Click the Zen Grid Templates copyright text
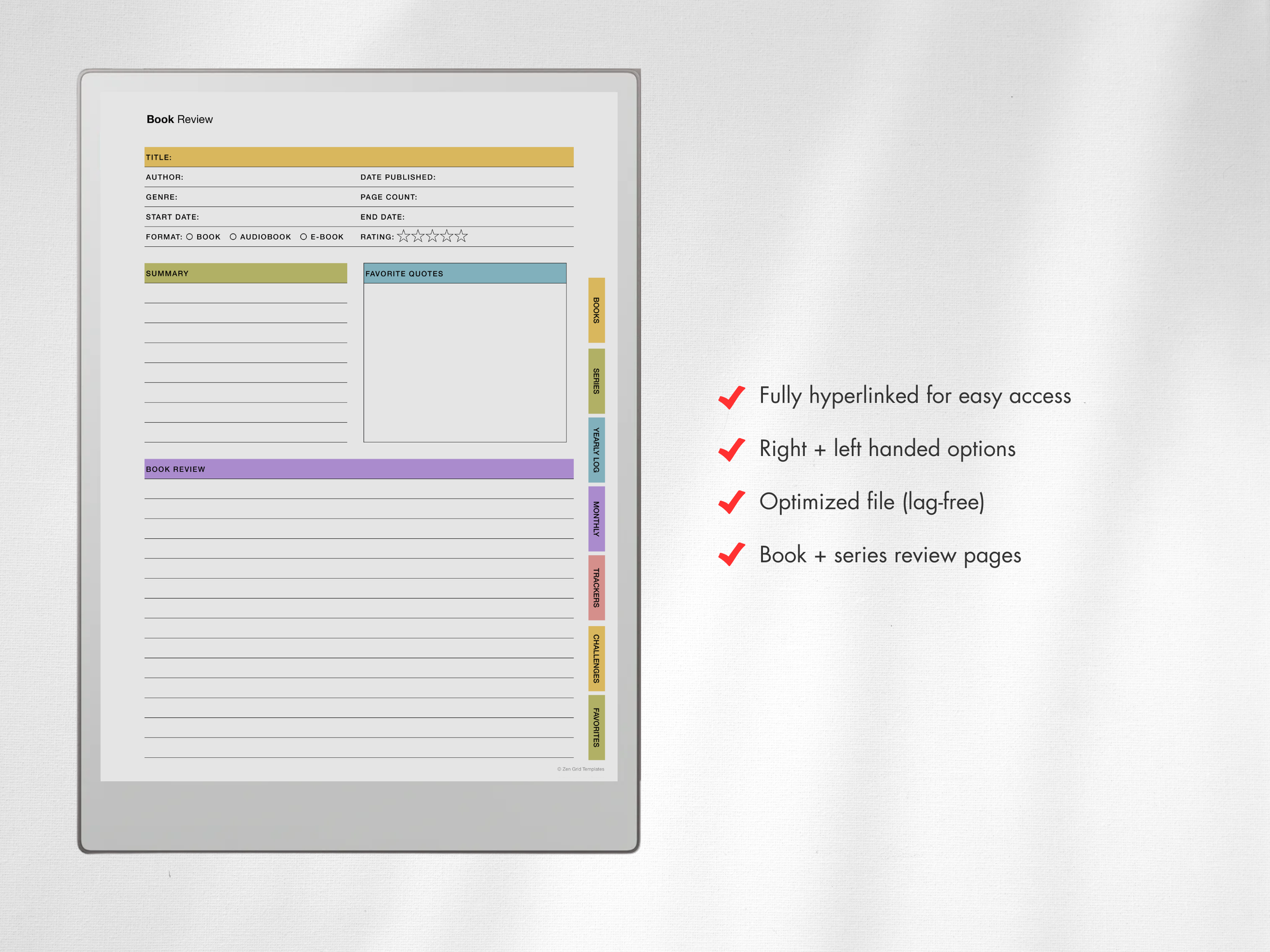 (x=581, y=769)
